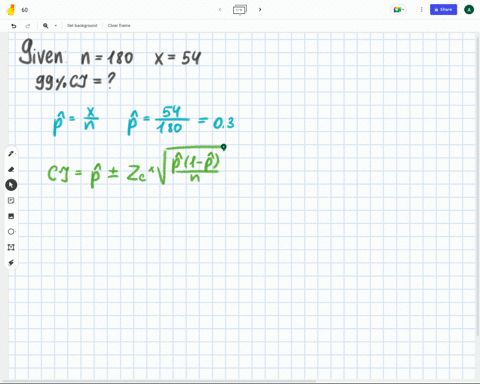Screen dimensions: 480x384
Task: Click the jam title "60"
Action: click(25, 10)
